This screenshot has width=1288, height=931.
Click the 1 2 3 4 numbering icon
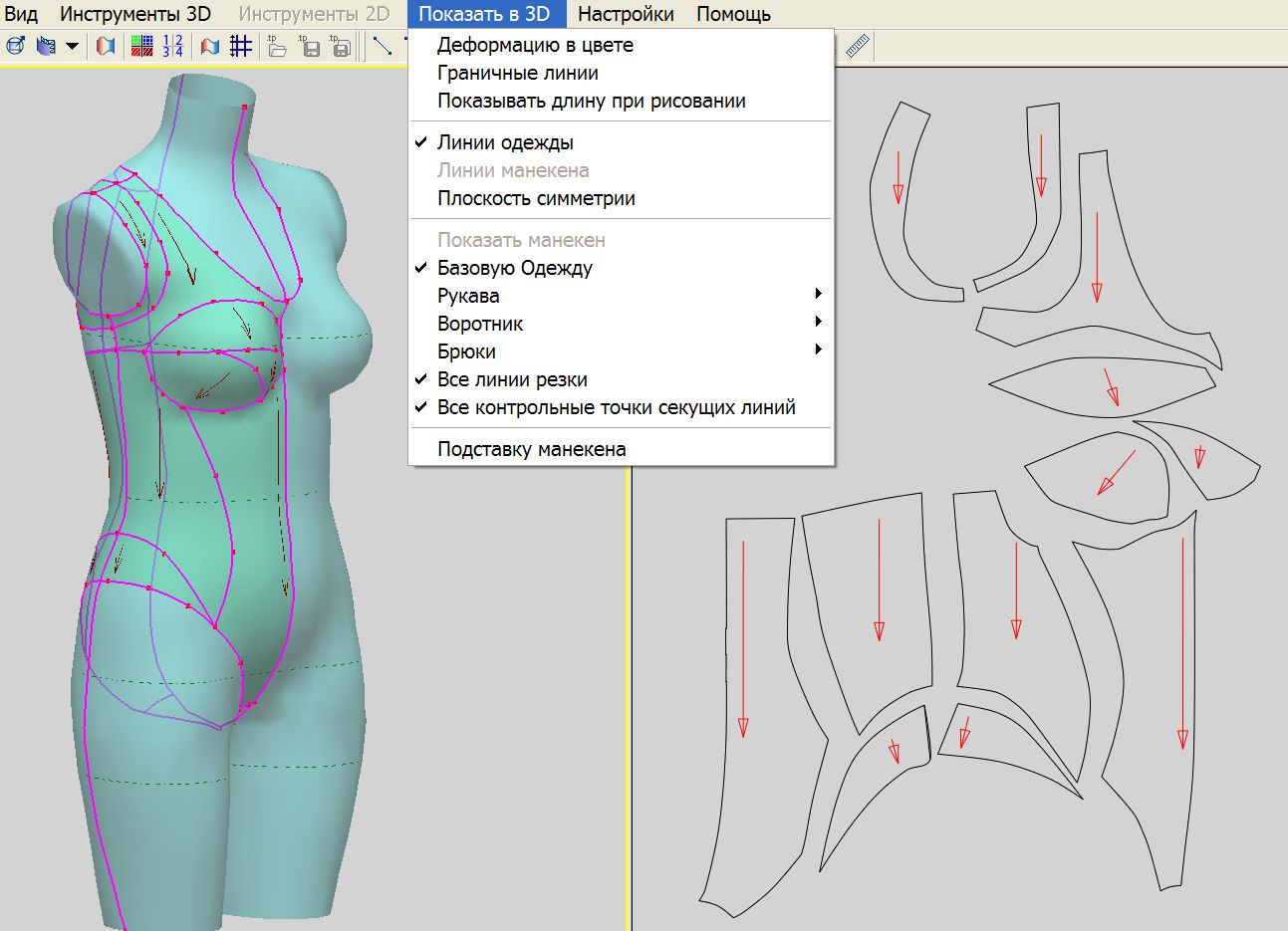pyautogui.click(x=173, y=46)
